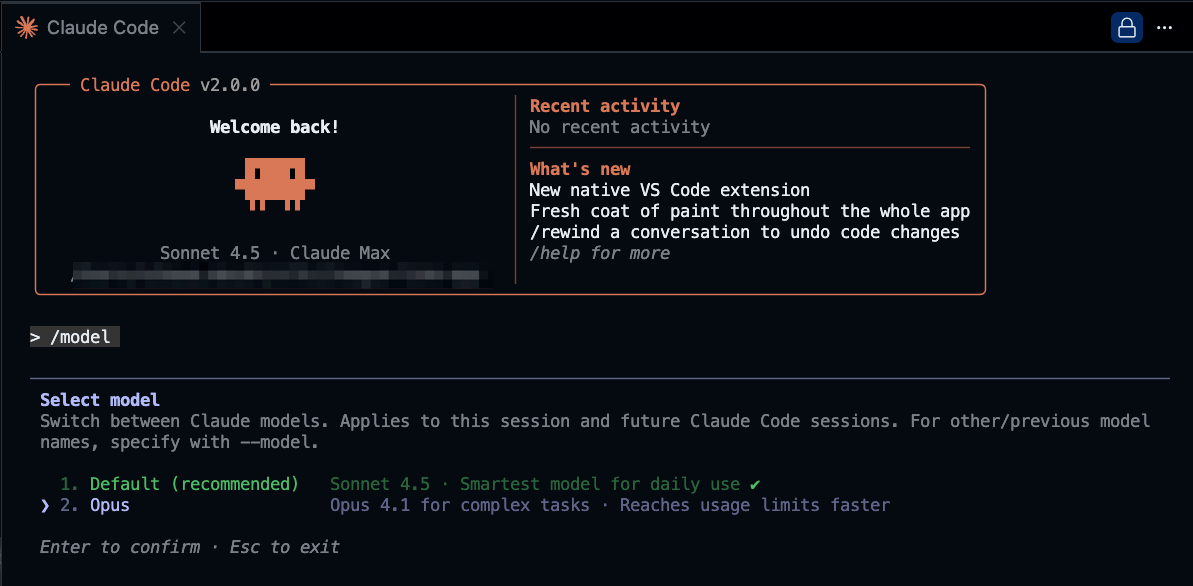The image size is (1193, 586).
Task: Click the green checkmark next to Sonnet 4.5
Action: [755, 484]
